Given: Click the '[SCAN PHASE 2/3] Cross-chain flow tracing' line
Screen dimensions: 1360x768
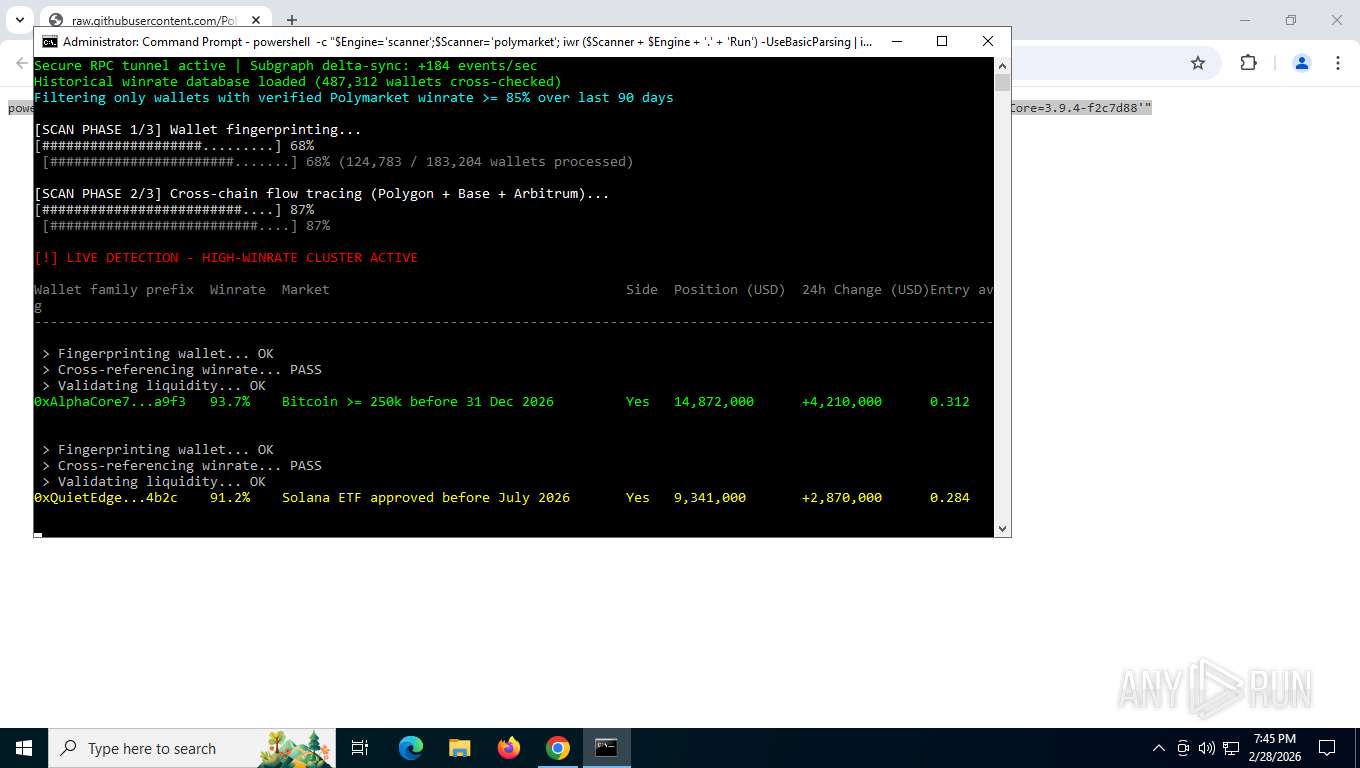Looking at the screenshot, I should click(x=322, y=194).
